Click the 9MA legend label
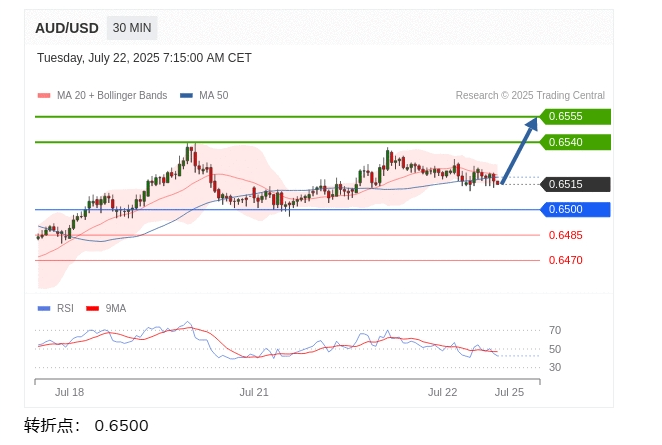Screen dimensions: 662x445 click(116, 309)
